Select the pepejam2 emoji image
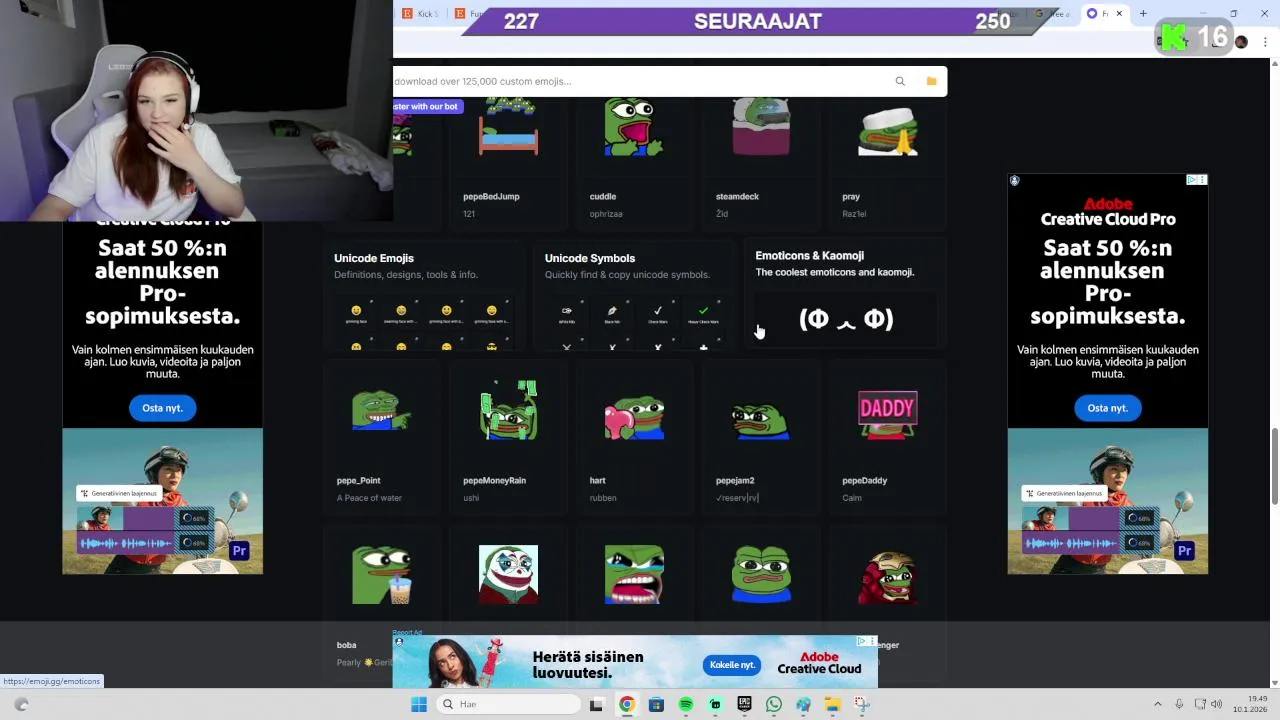 (x=761, y=420)
